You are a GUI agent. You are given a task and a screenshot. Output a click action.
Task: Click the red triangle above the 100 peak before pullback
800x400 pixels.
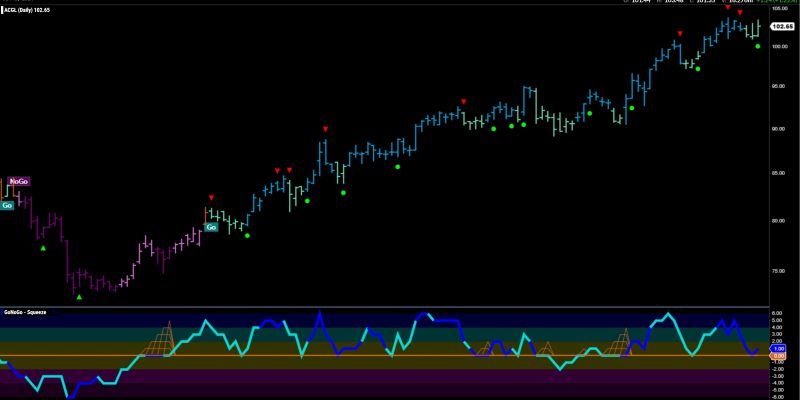tap(680, 34)
